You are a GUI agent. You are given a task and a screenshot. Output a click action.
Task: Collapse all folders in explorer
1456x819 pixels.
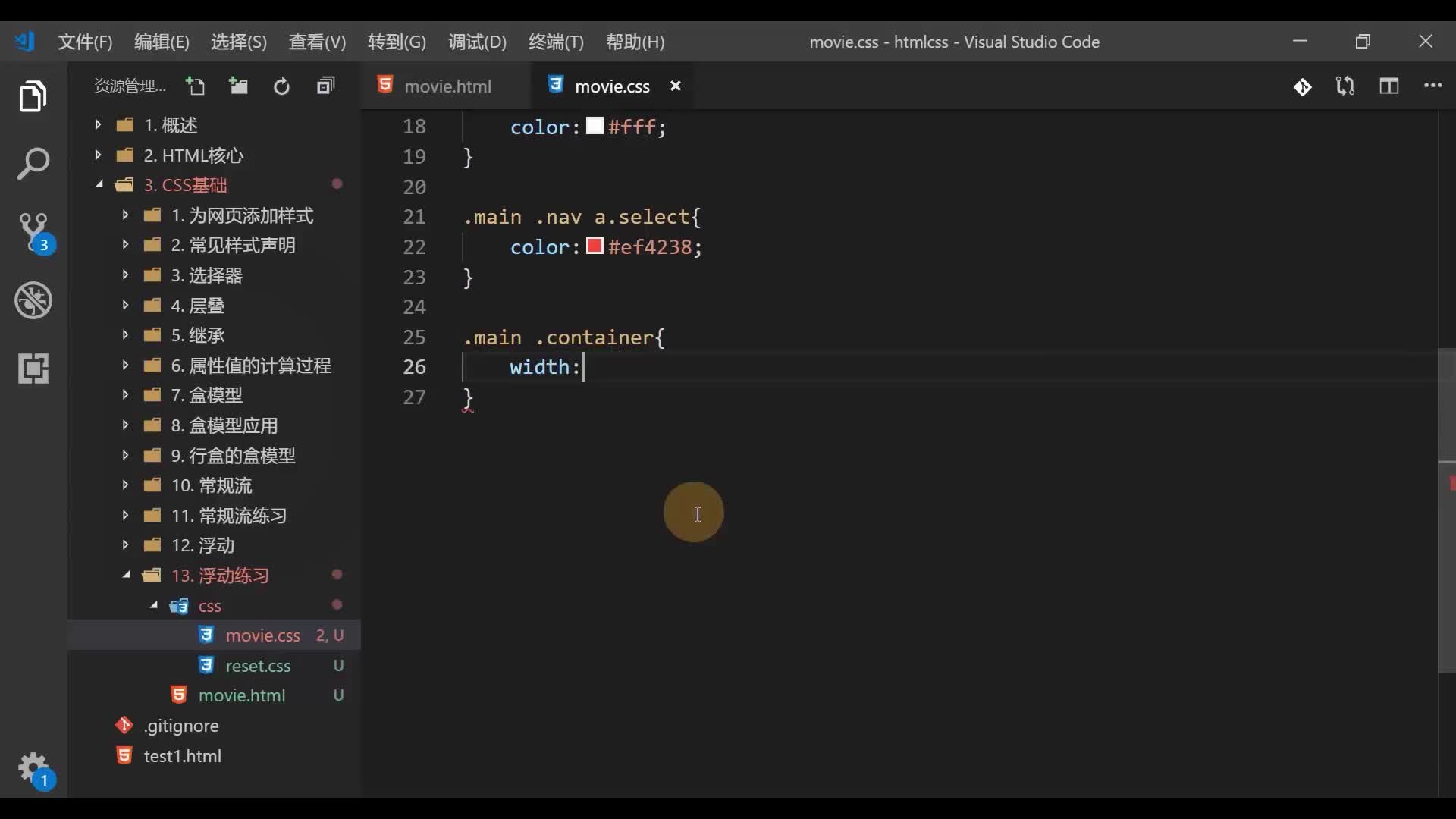[x=325, y=86]
